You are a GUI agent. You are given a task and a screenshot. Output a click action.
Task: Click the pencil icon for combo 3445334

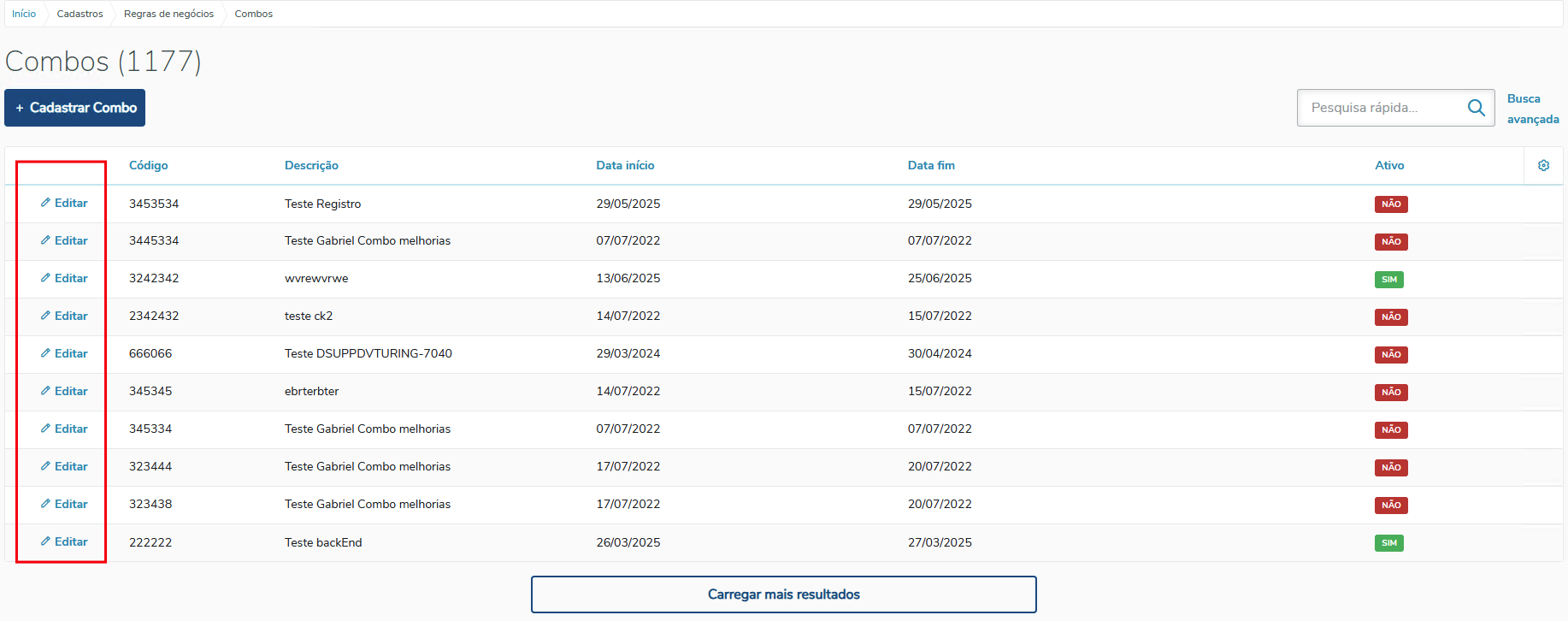tap(45, 240)
